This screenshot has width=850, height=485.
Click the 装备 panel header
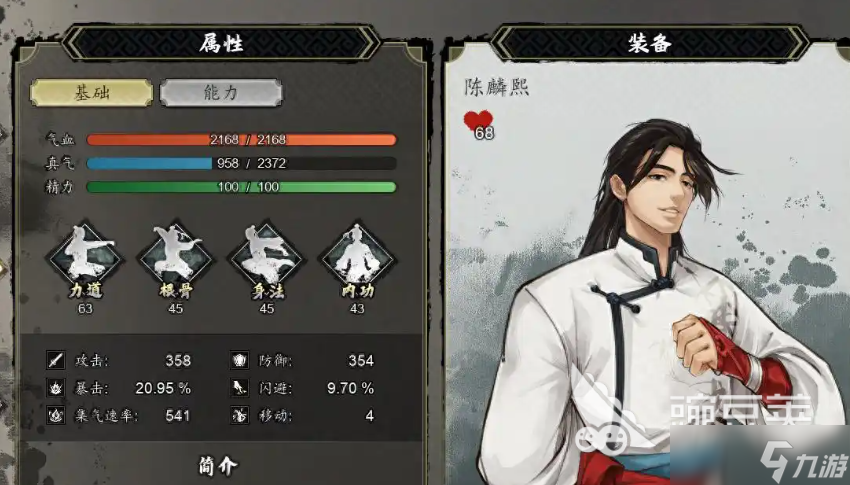tap(650, 43)
